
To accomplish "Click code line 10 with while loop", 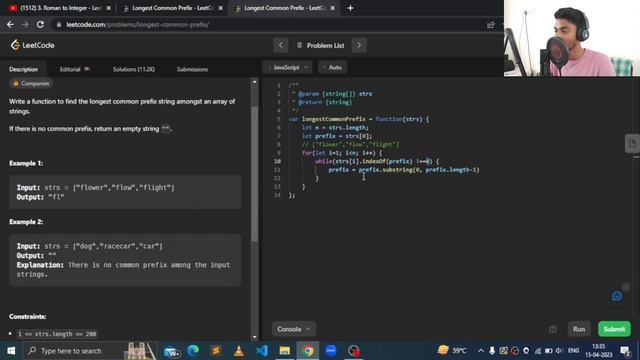I will point(377,161).
